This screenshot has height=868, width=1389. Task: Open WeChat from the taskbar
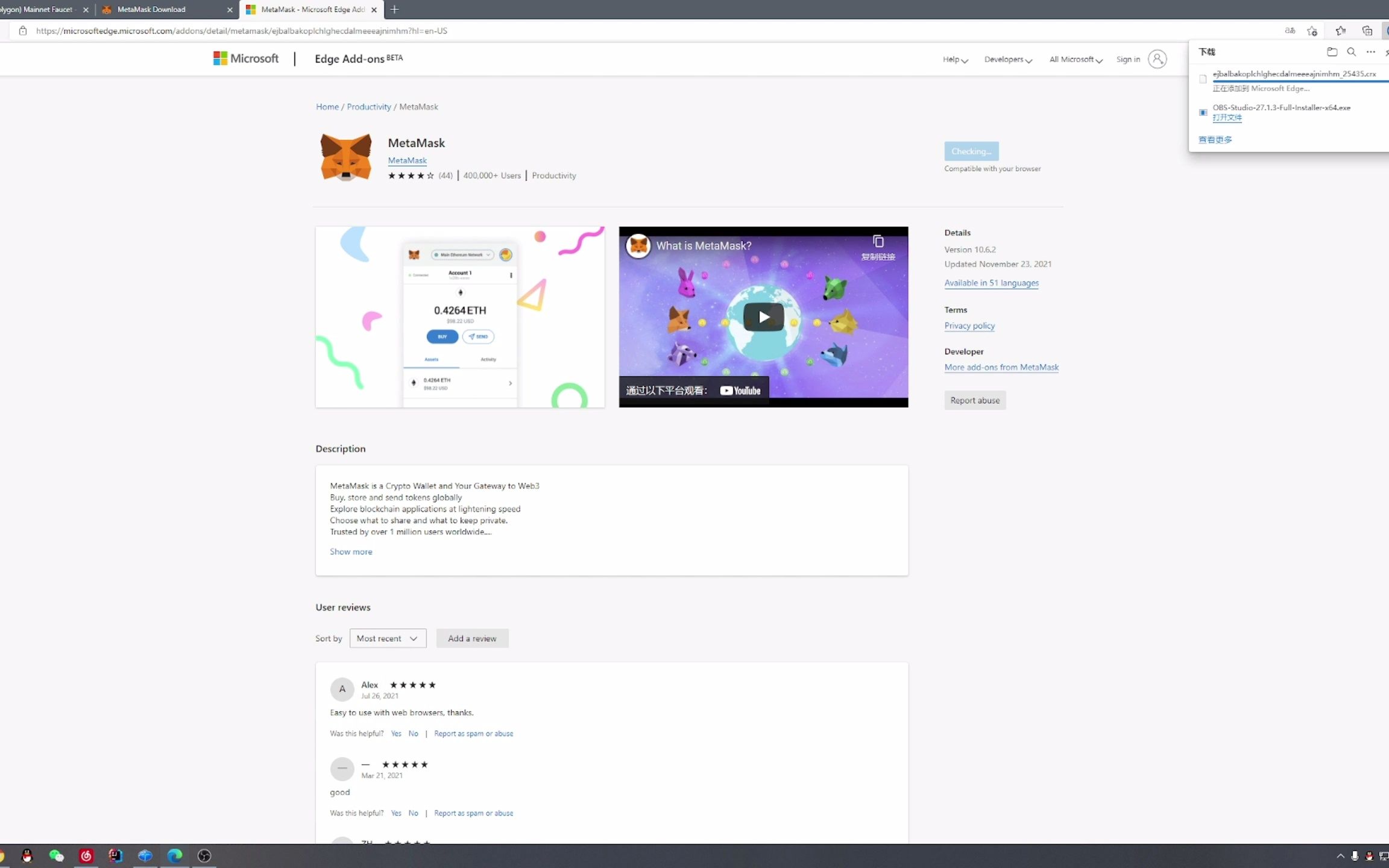click(x=56, y=855)
